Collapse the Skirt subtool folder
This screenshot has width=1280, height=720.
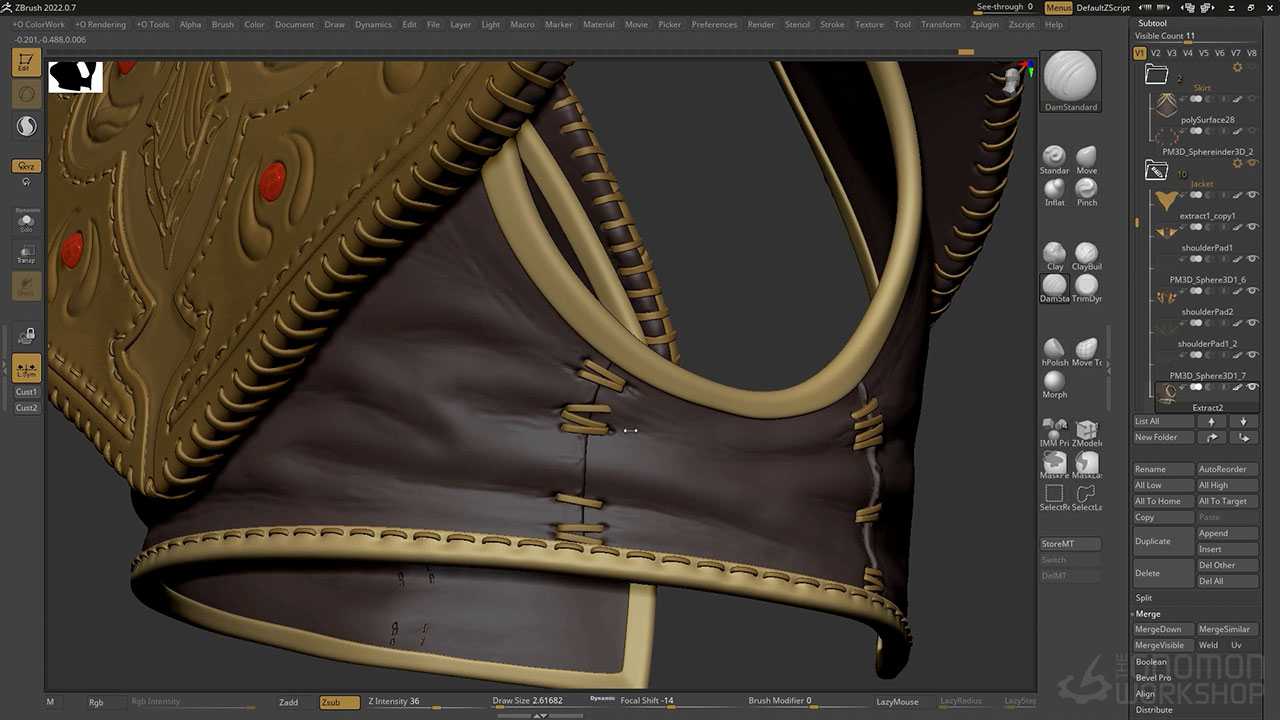point(1156,74)
